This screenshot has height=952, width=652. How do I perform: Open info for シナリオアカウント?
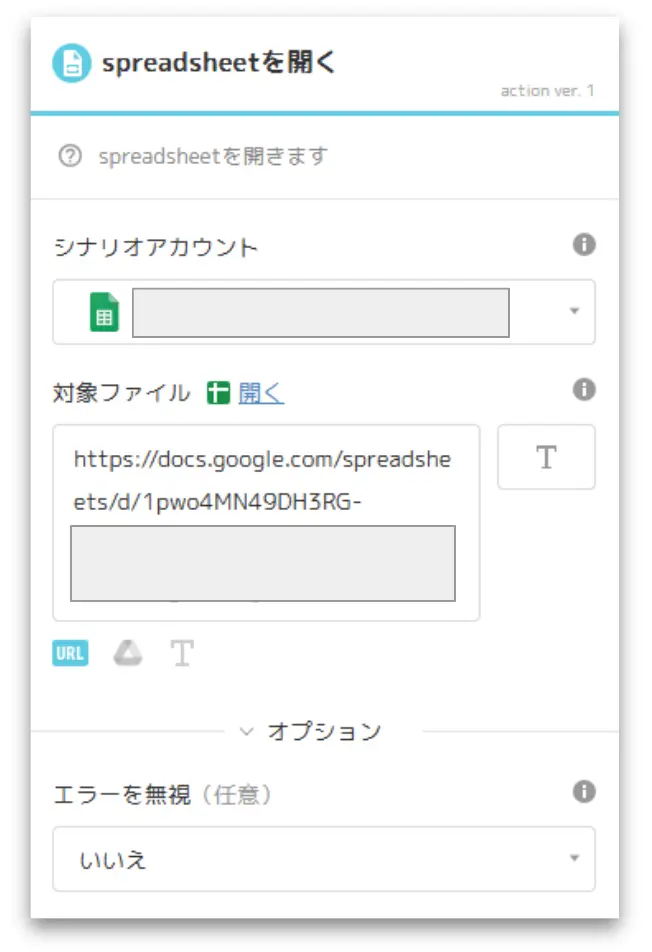coord(584,245)
